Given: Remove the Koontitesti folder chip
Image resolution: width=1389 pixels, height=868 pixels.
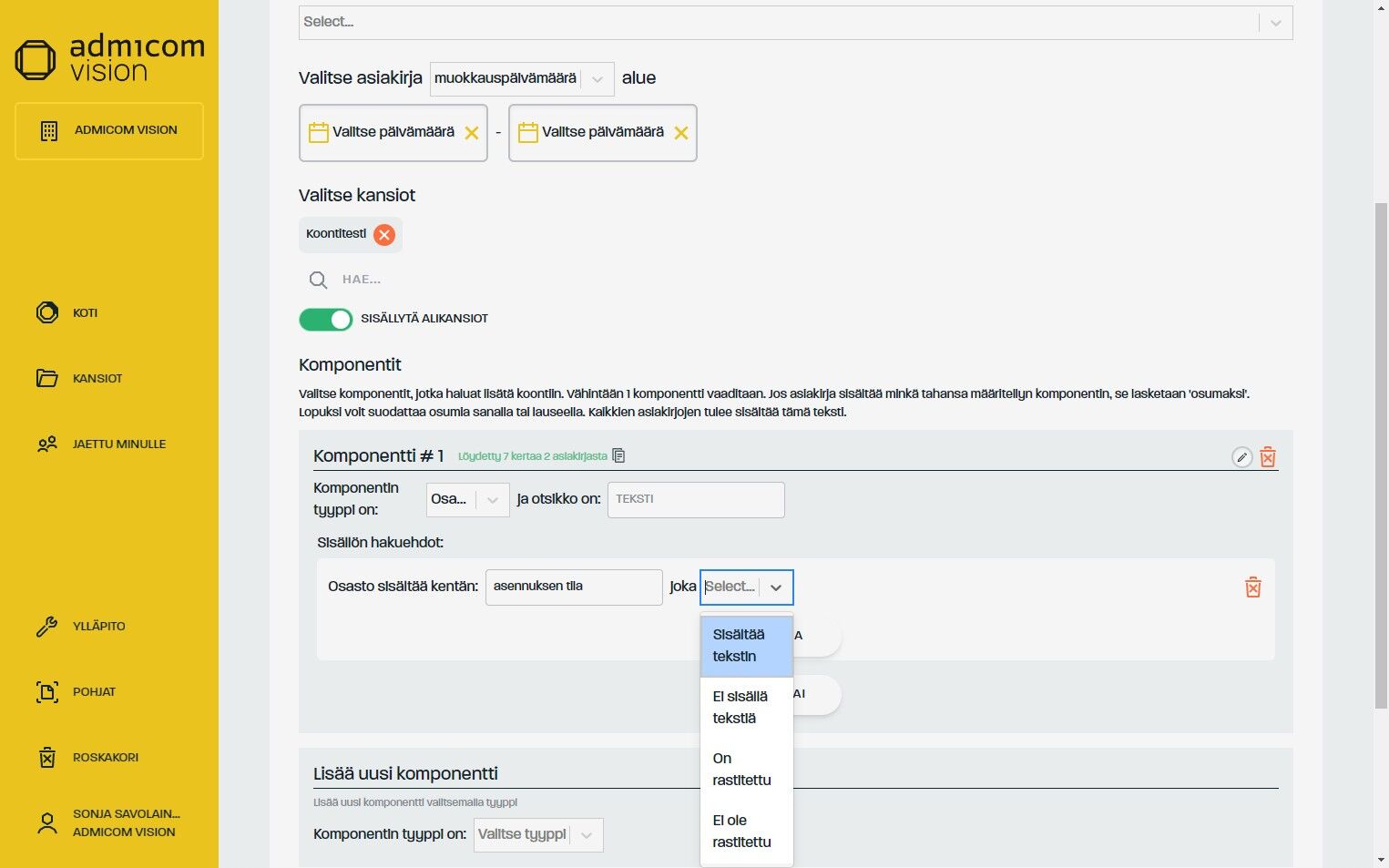Looking at the screenshot, I should [384, 235].
